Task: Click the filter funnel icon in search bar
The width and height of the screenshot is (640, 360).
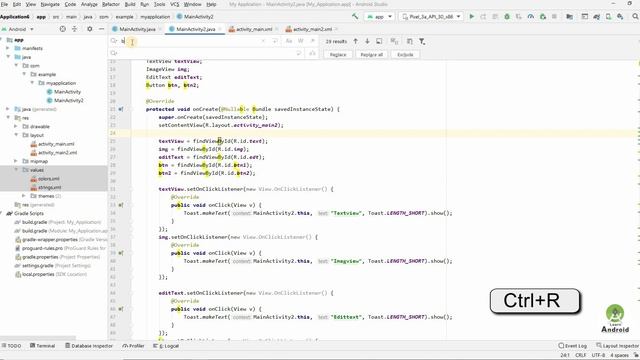Action: click(422, 41)
